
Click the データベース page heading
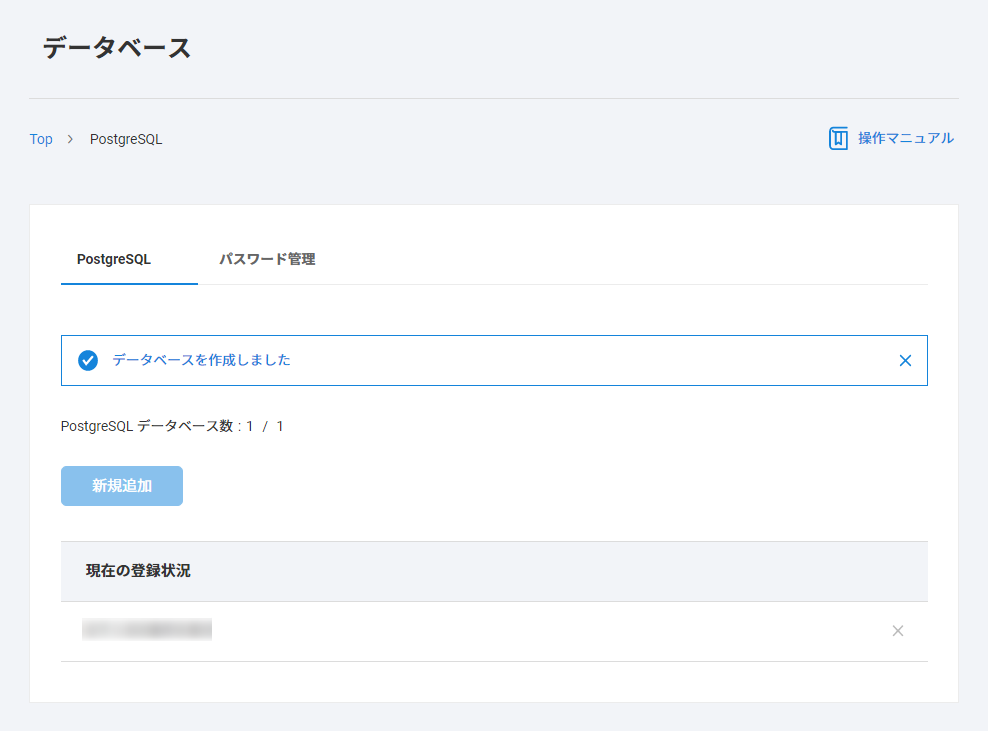pyautogui.click(x=117, y=48)
